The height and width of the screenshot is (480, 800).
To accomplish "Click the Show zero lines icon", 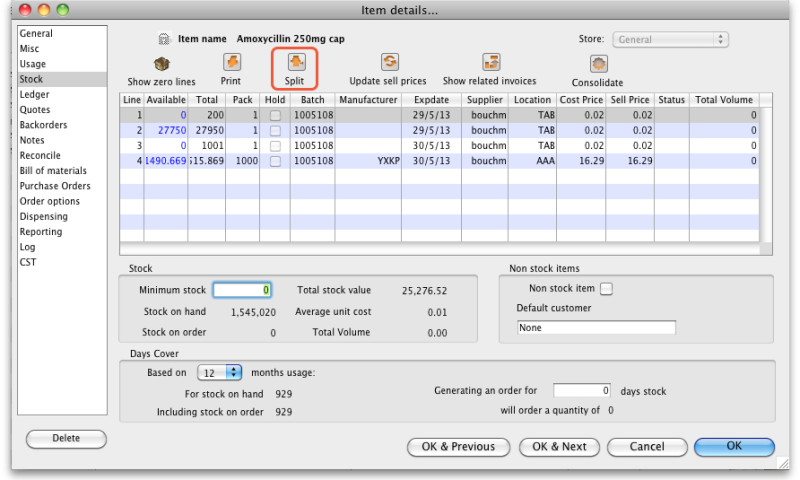I will [x=161, y=63].
